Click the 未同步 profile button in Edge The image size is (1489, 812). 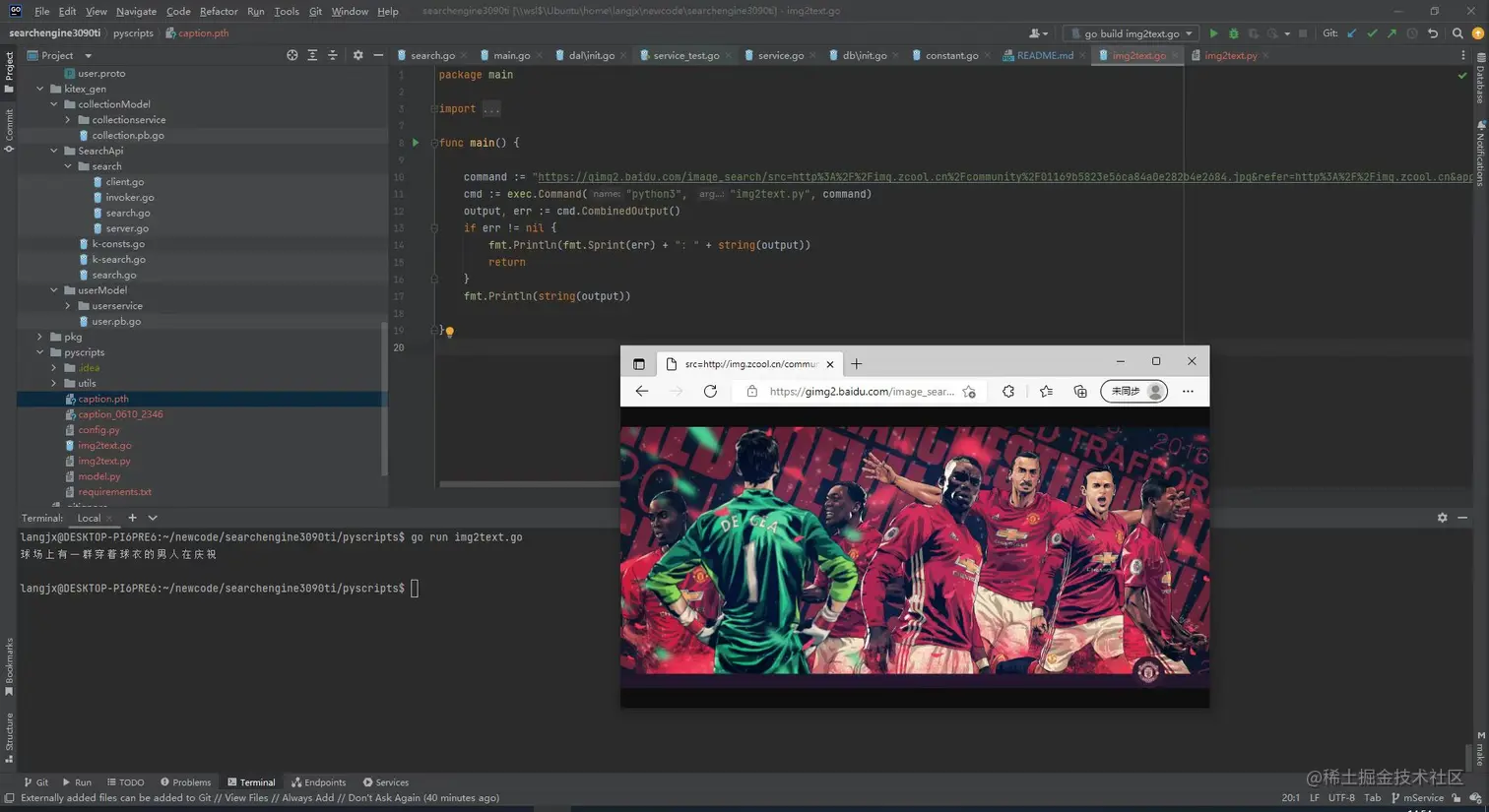[x=1133, y=392]
